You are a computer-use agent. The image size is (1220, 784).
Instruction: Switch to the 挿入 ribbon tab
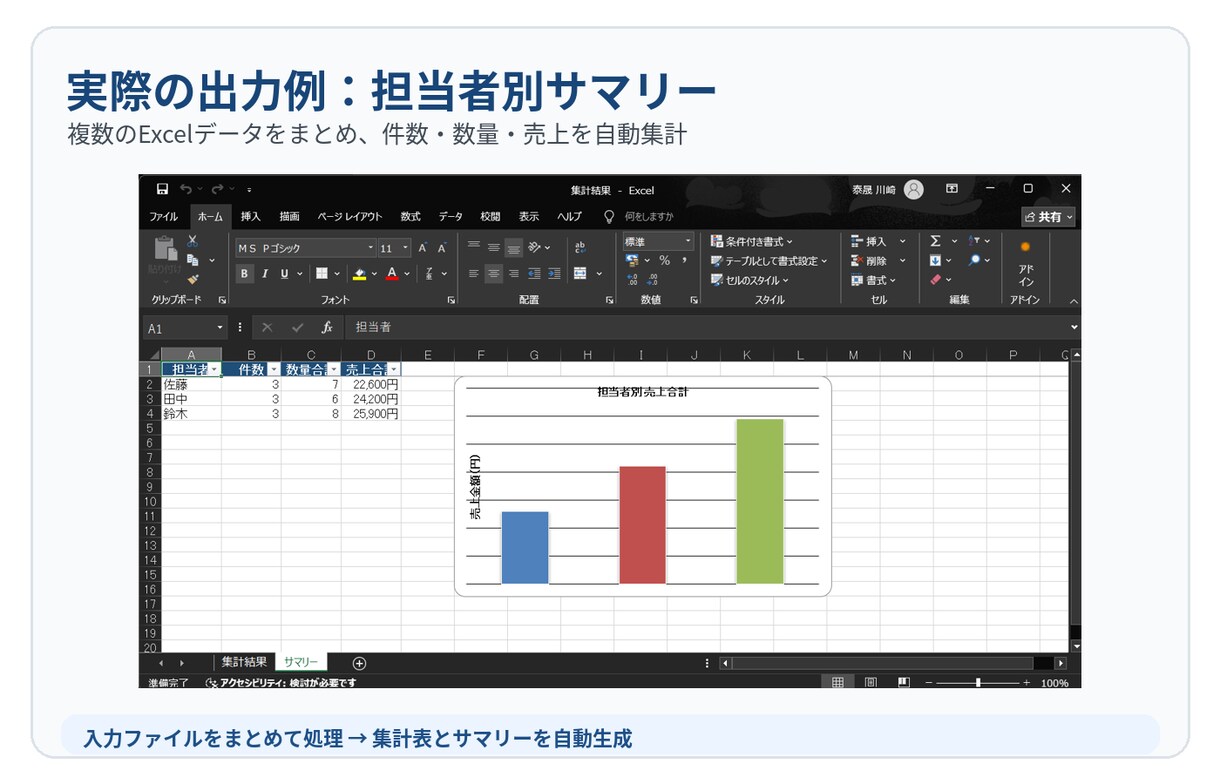(x=250, y=216)
